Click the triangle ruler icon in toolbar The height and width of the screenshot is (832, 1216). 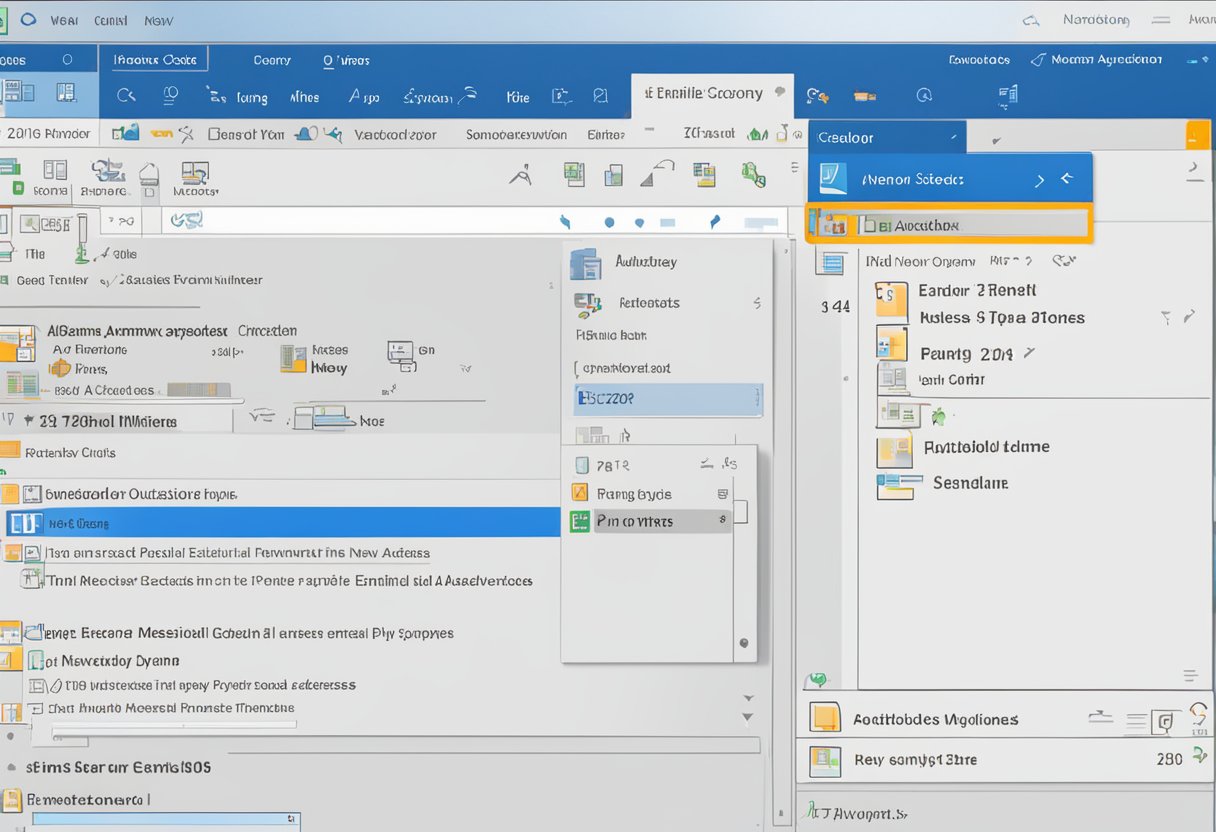pos(657,175)
